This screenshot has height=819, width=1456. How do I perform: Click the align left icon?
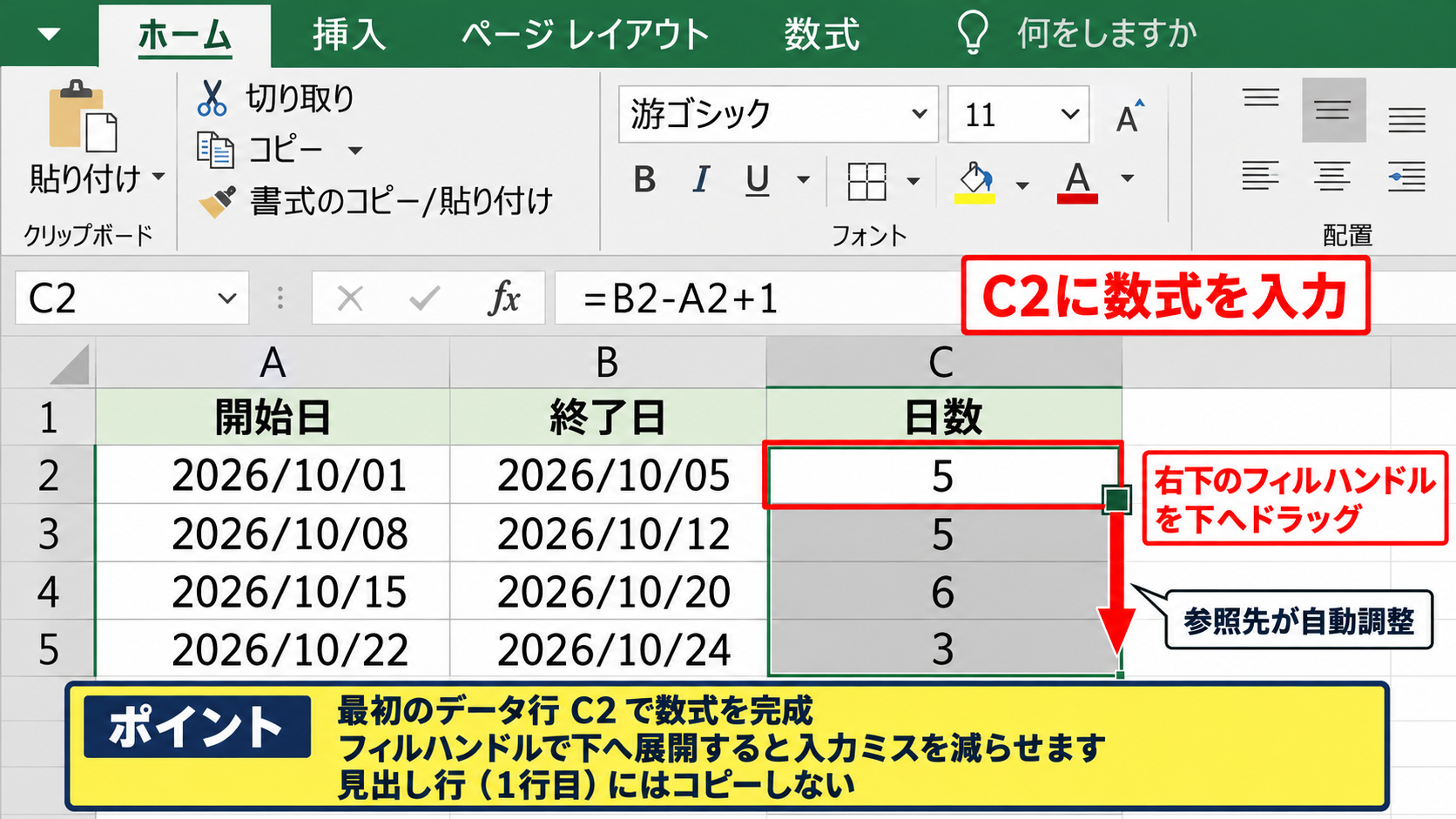point(1261,177)
